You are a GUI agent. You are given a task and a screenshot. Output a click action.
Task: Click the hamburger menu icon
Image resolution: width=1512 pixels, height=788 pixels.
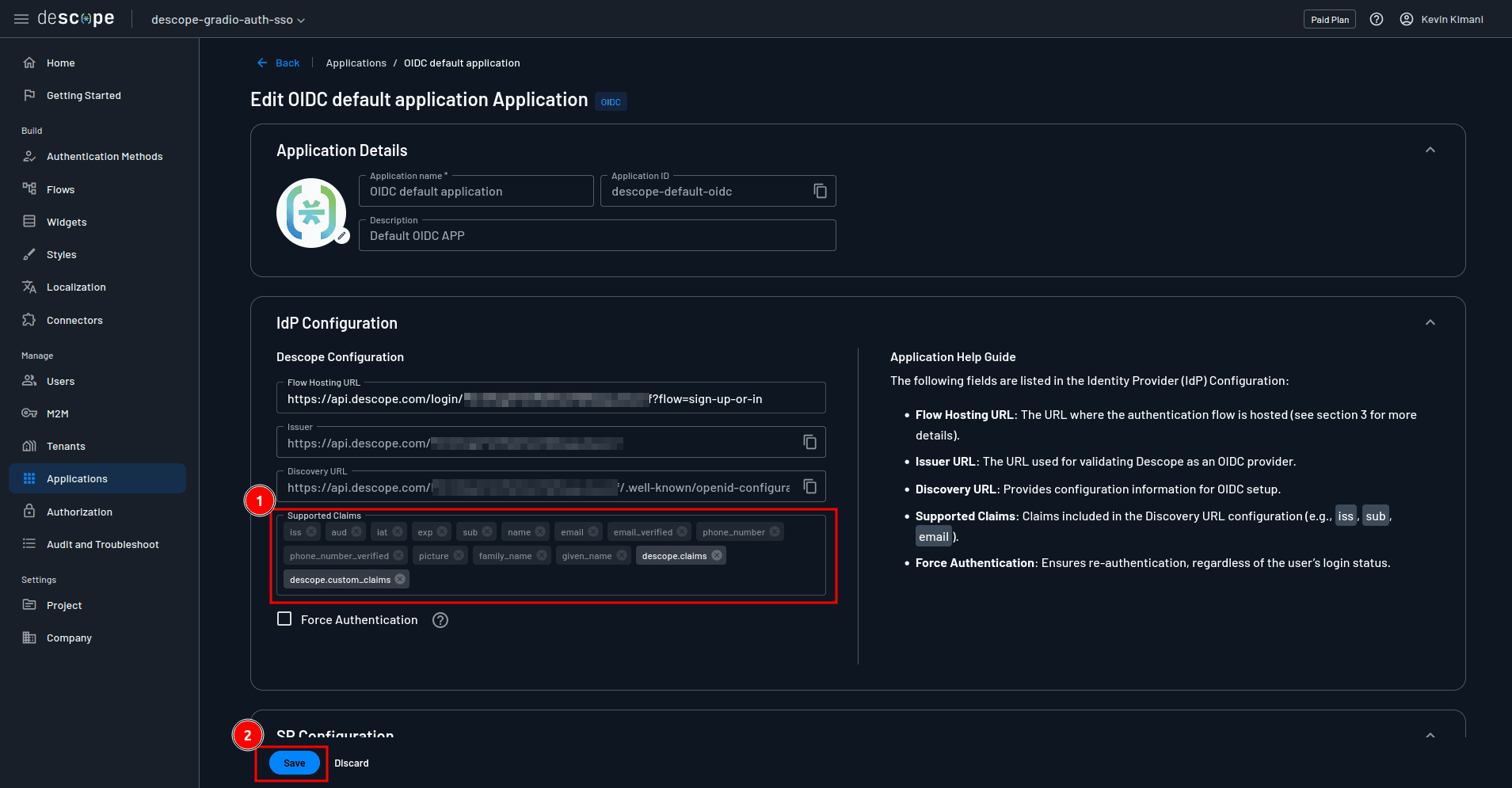point(21,19)
